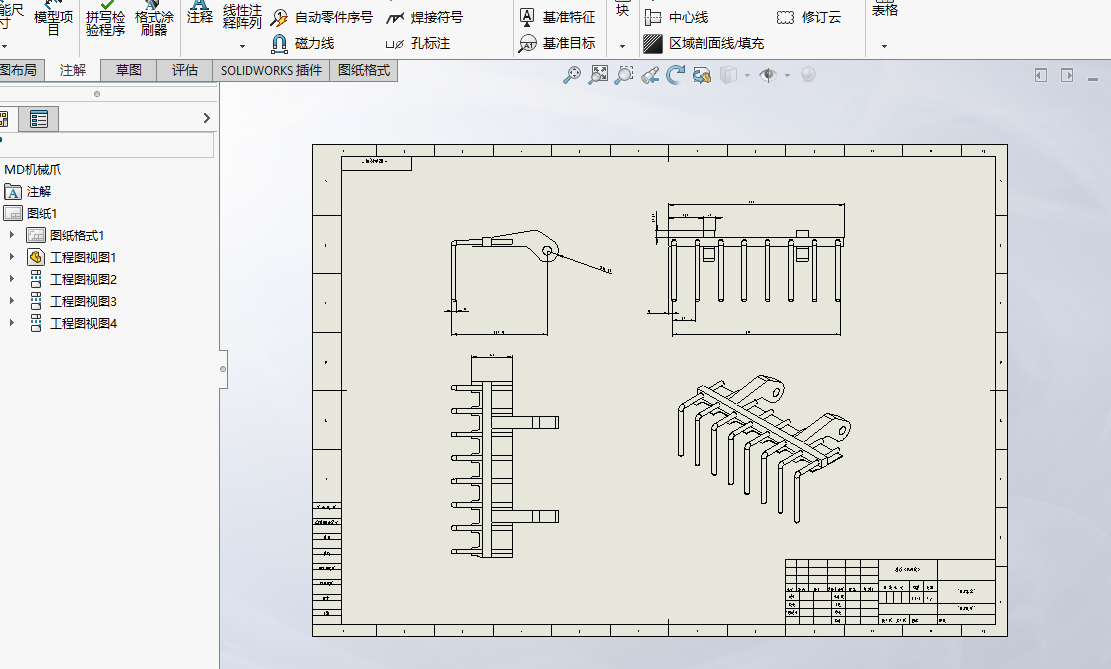This screenshot has height=669, width=1111.
Task: Click the Weld Symbol (焊接符号) icon
Action: click(x=395, y=18)
